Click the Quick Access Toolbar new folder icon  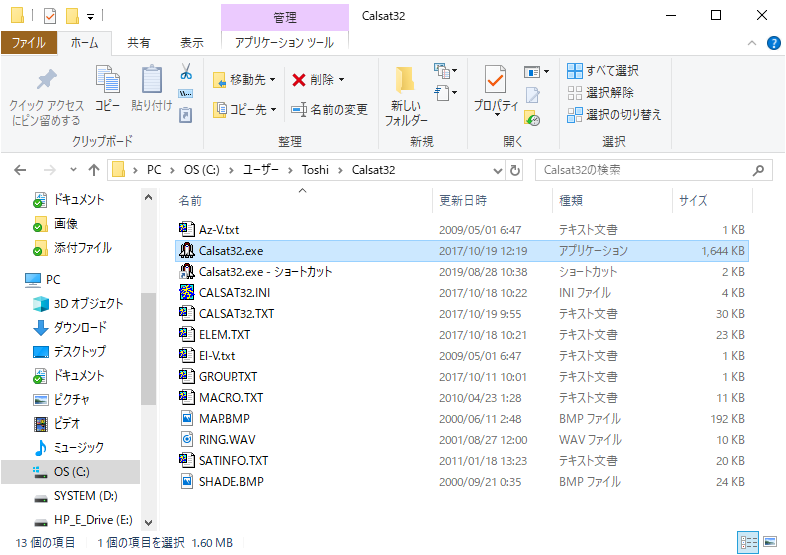pyautogui.click(x=72, y=16)
